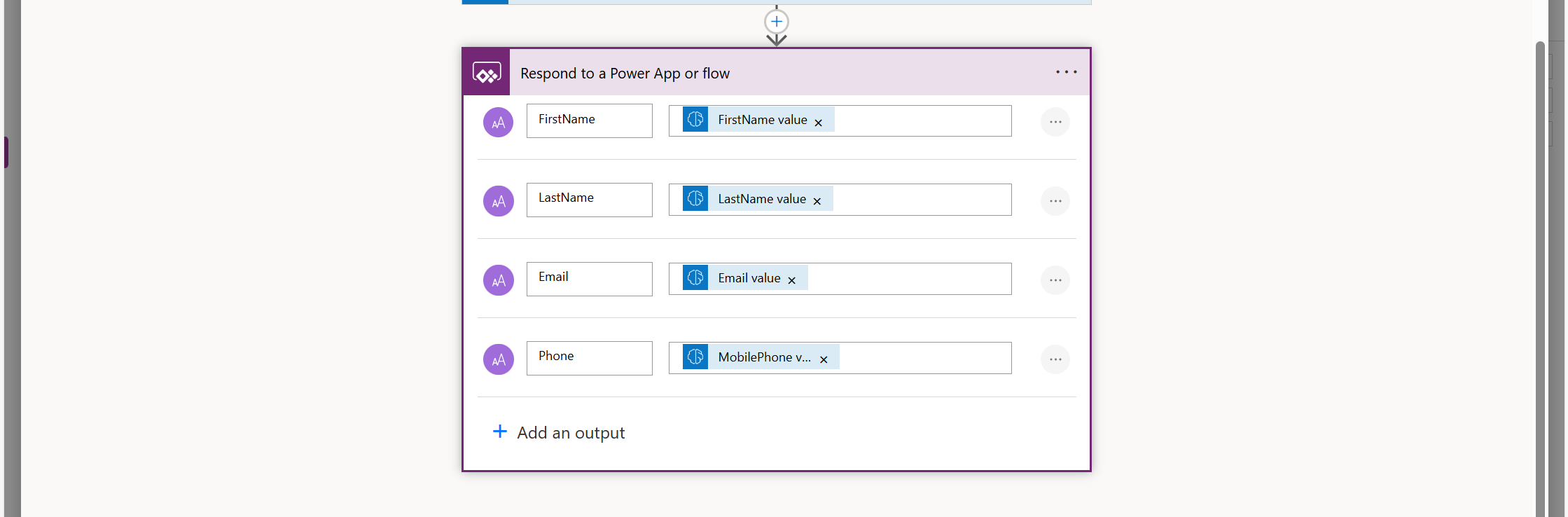Remove the MobilePhone value token
1568x517 pixels.
coord(824,359)
